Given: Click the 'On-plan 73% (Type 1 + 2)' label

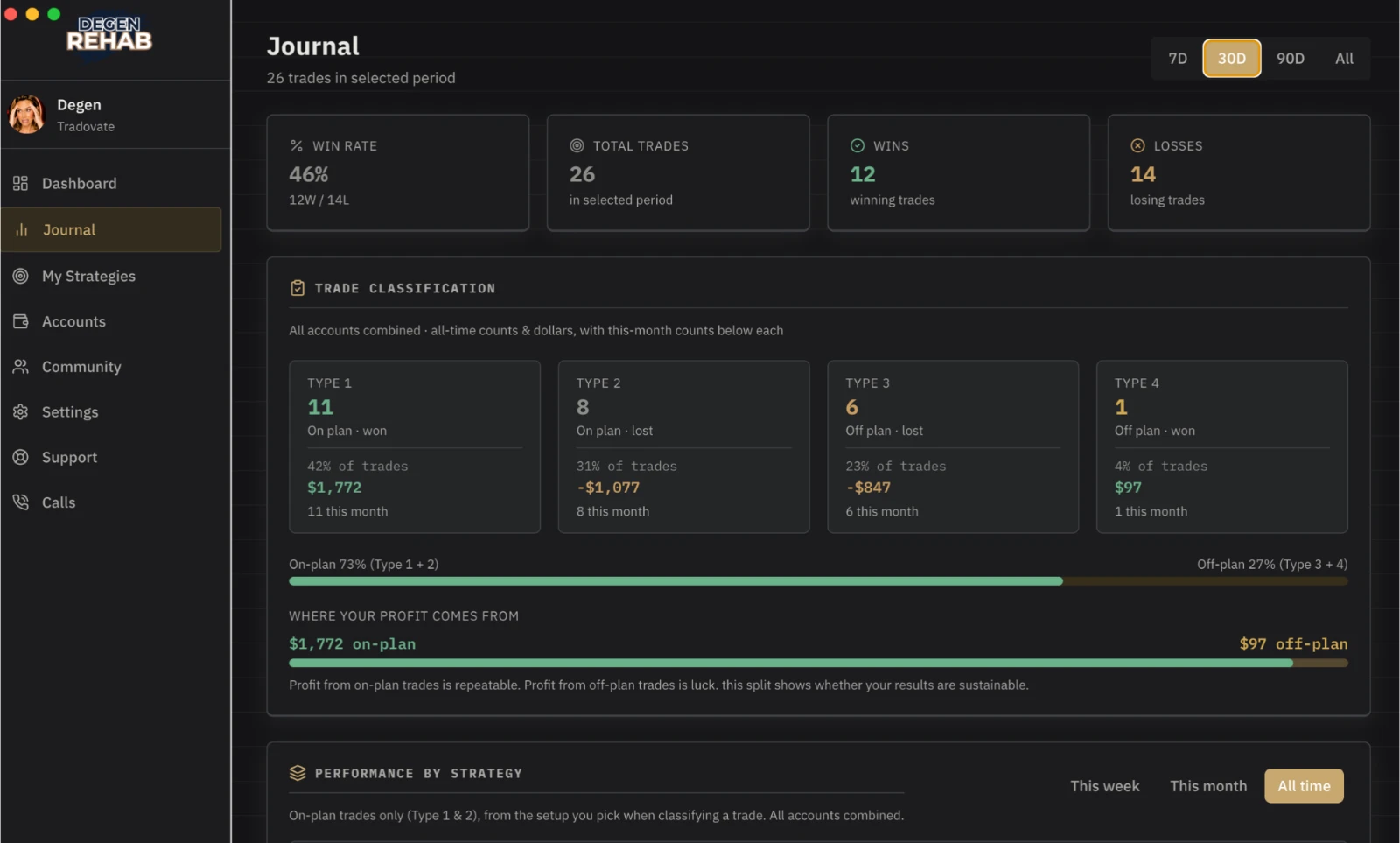Looking at the screenshot, I should [364, 565].
